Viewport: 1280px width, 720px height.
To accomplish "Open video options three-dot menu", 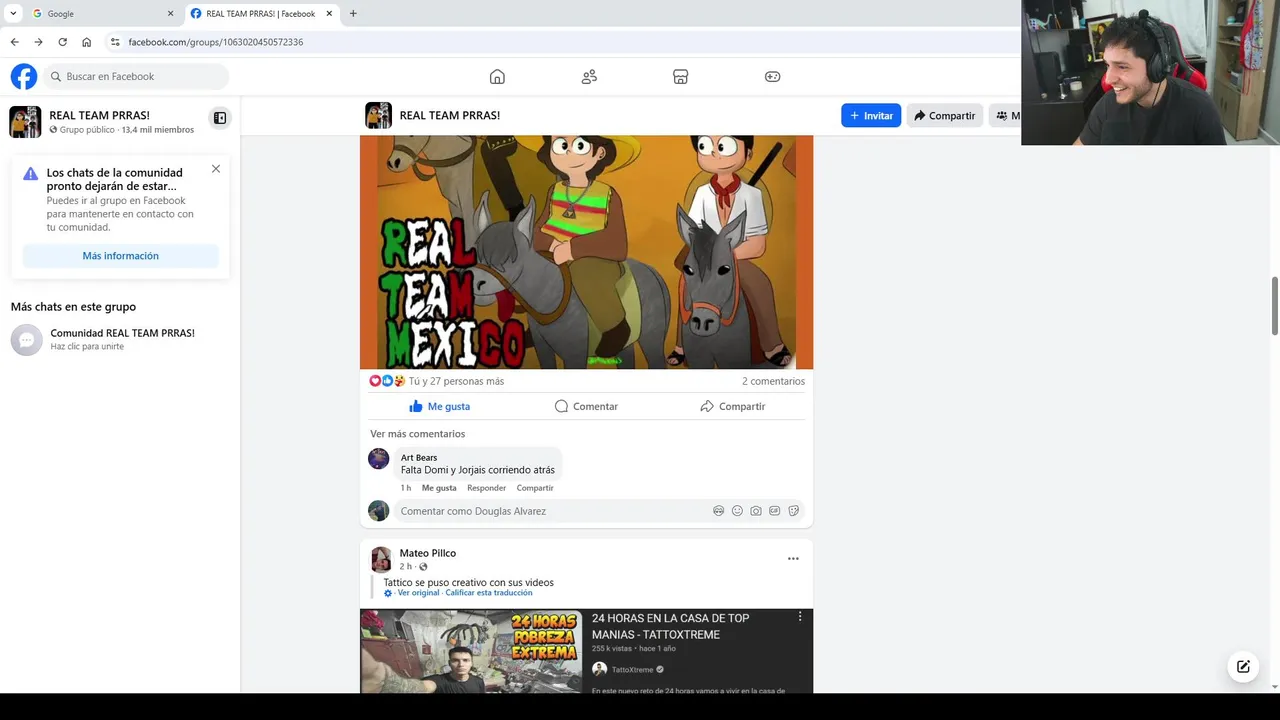I will tap(800, 618).
